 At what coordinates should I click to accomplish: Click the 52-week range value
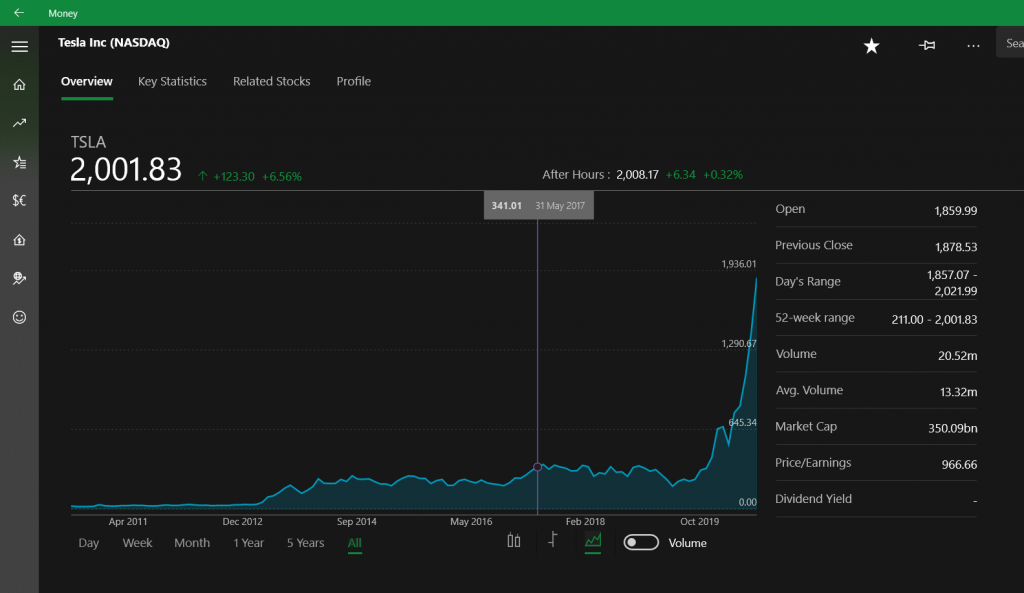pyautogui.click(x=934, y=319)
